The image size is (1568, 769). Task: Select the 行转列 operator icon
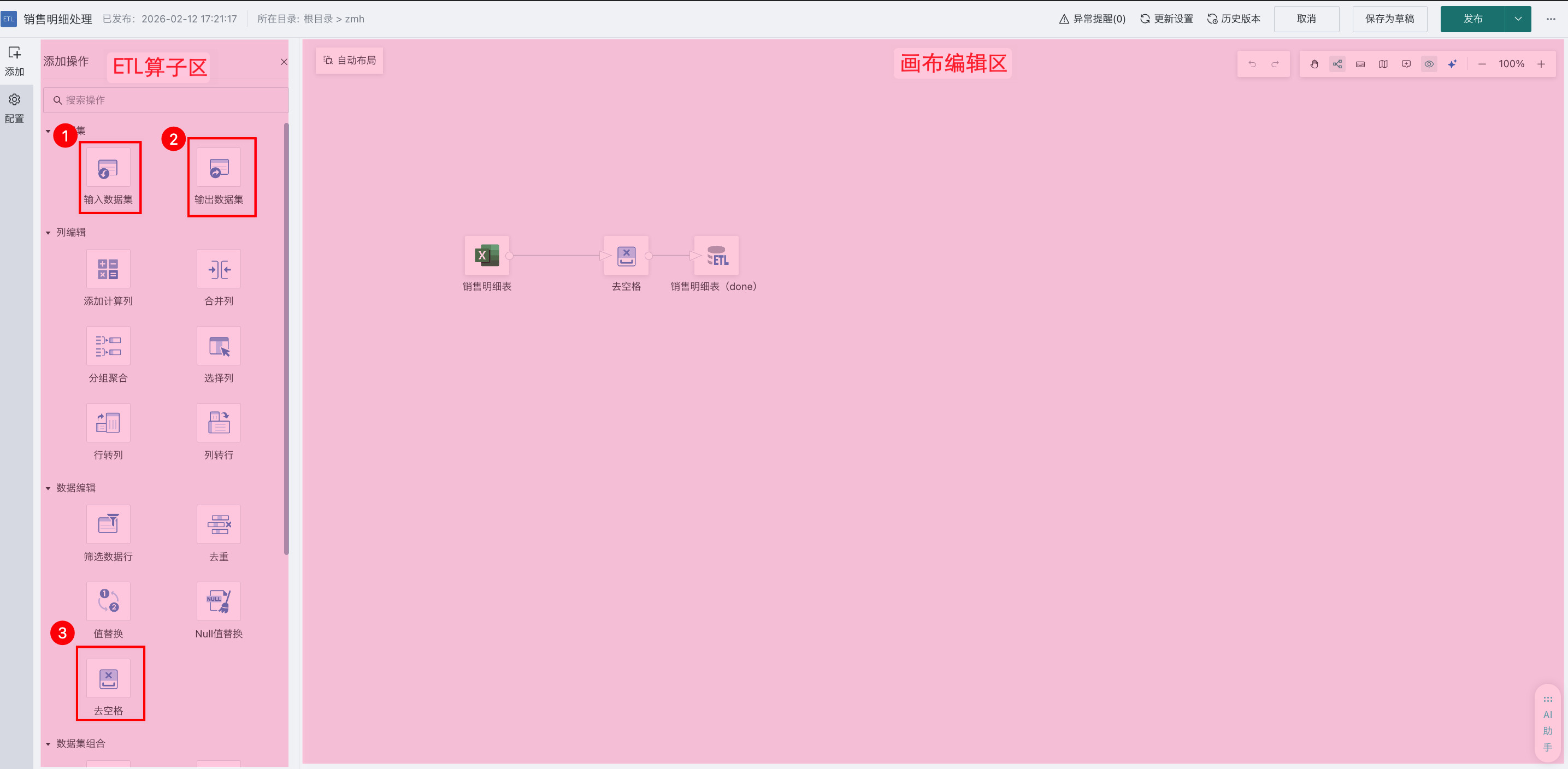(x=108, y=423)
